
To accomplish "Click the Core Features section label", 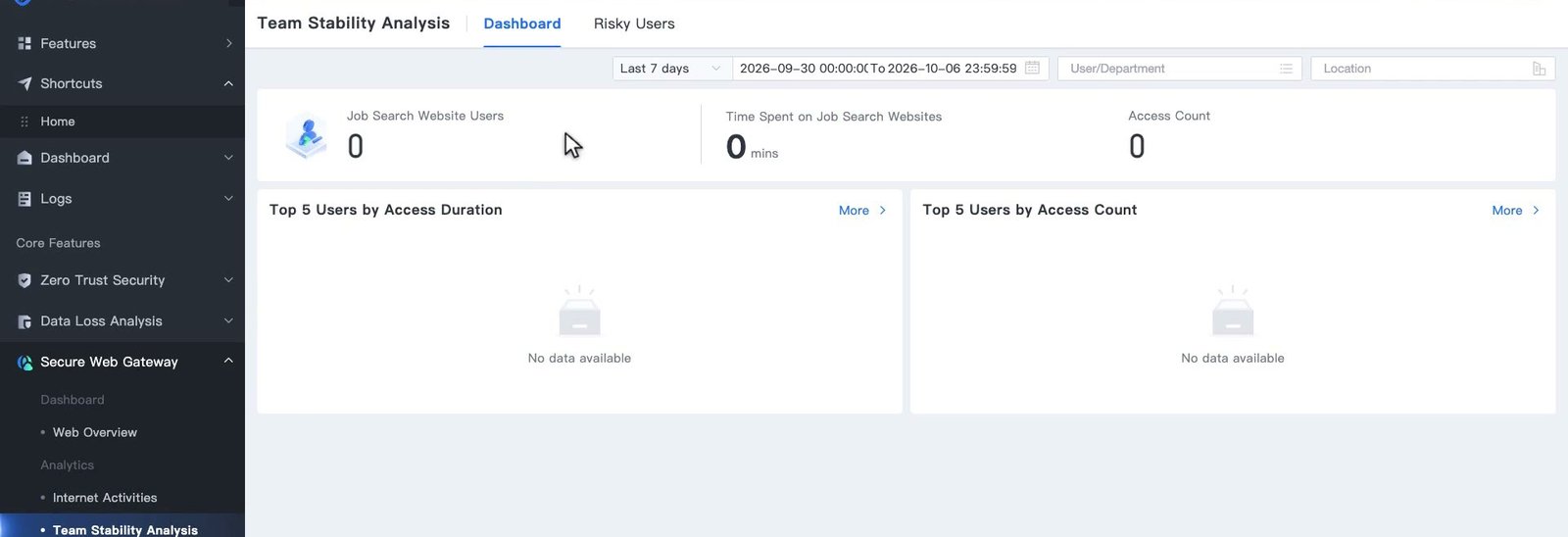I will pos(58,243).
